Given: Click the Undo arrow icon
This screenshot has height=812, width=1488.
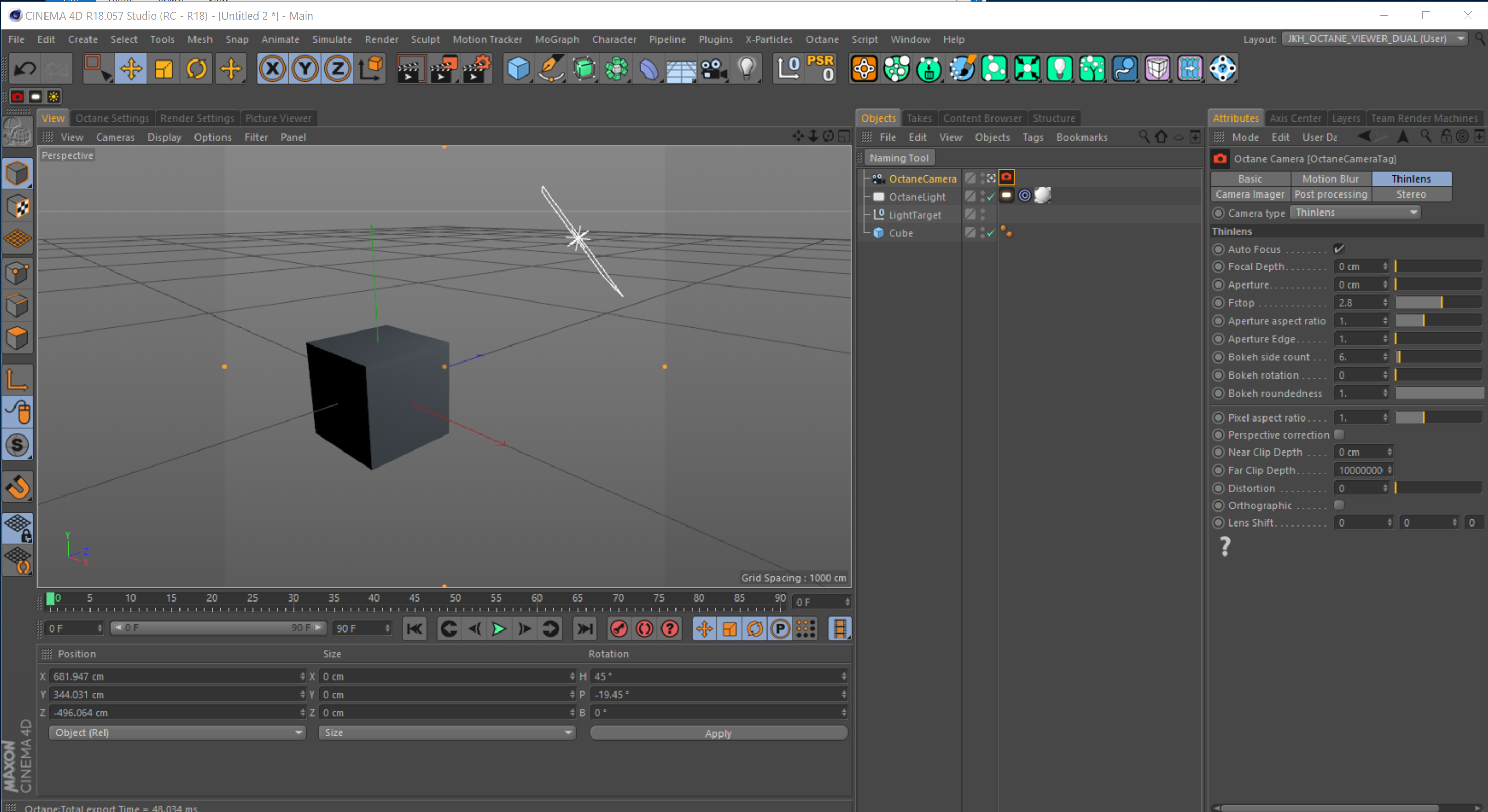Looking at the screenshot, I should [x=25, y=69].
